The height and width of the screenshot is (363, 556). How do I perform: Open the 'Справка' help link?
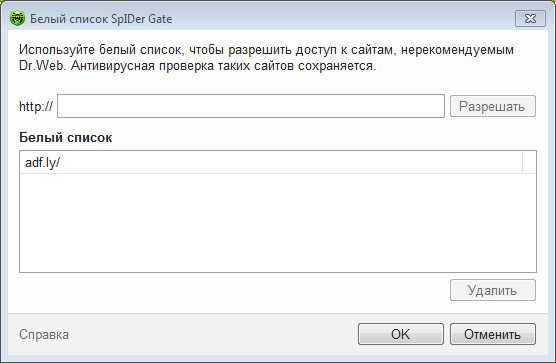tap(44, 335)
